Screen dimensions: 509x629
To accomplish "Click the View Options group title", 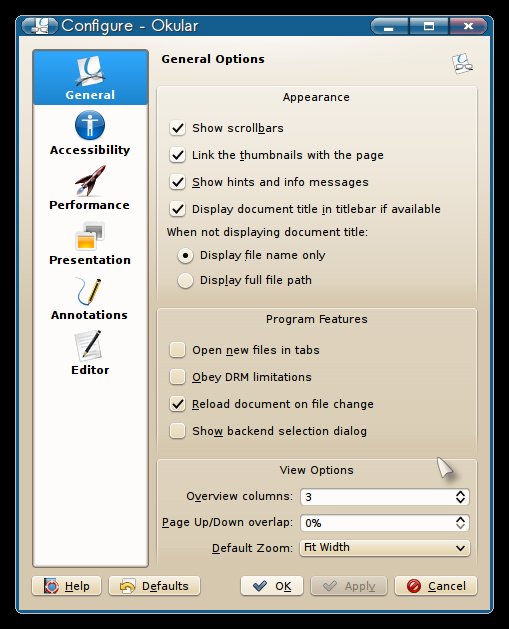I will click(x=316, y=470).
